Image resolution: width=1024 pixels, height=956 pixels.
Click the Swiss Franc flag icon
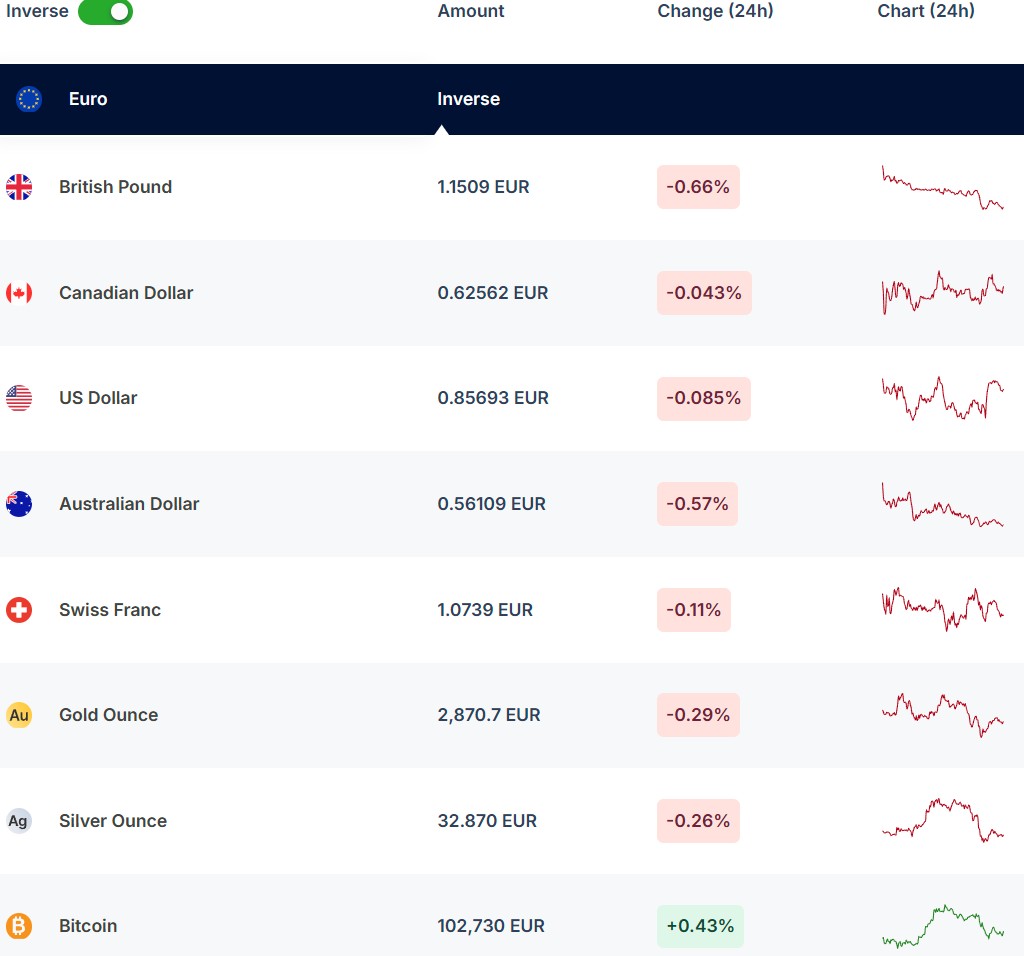pos(19,610)
